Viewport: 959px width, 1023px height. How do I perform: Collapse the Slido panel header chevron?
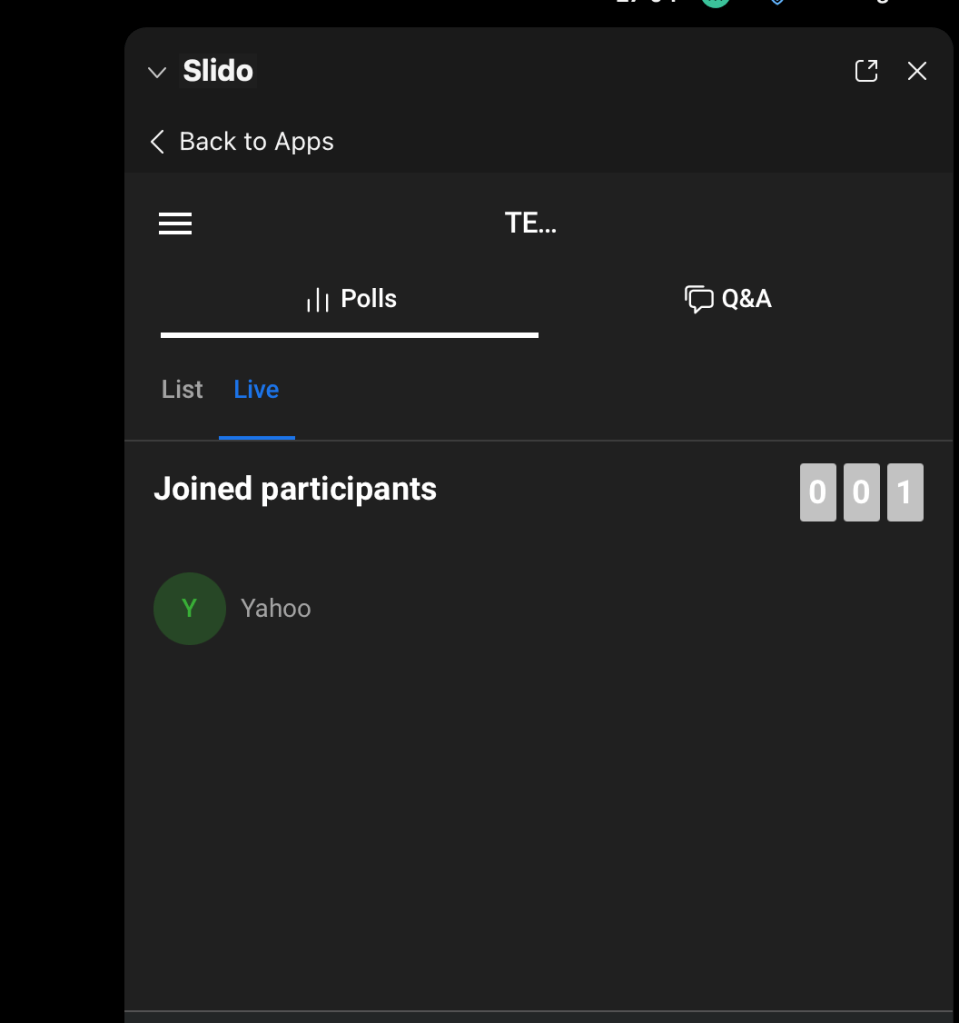pyautogui.click(x=156, y=72)
